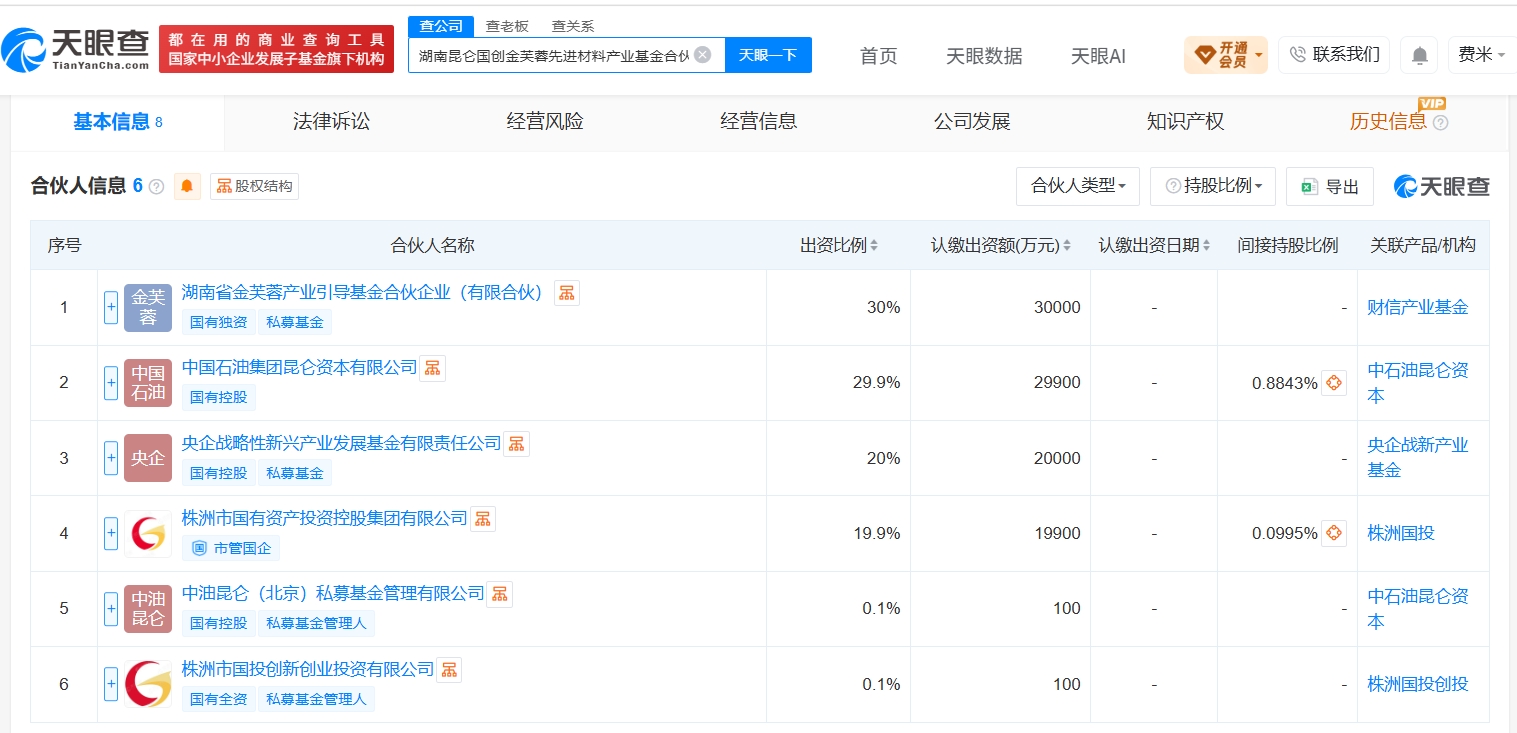Expand row 1 with the plus toggle
Viewport: 1517px width, 733px height.
point(111,307)
